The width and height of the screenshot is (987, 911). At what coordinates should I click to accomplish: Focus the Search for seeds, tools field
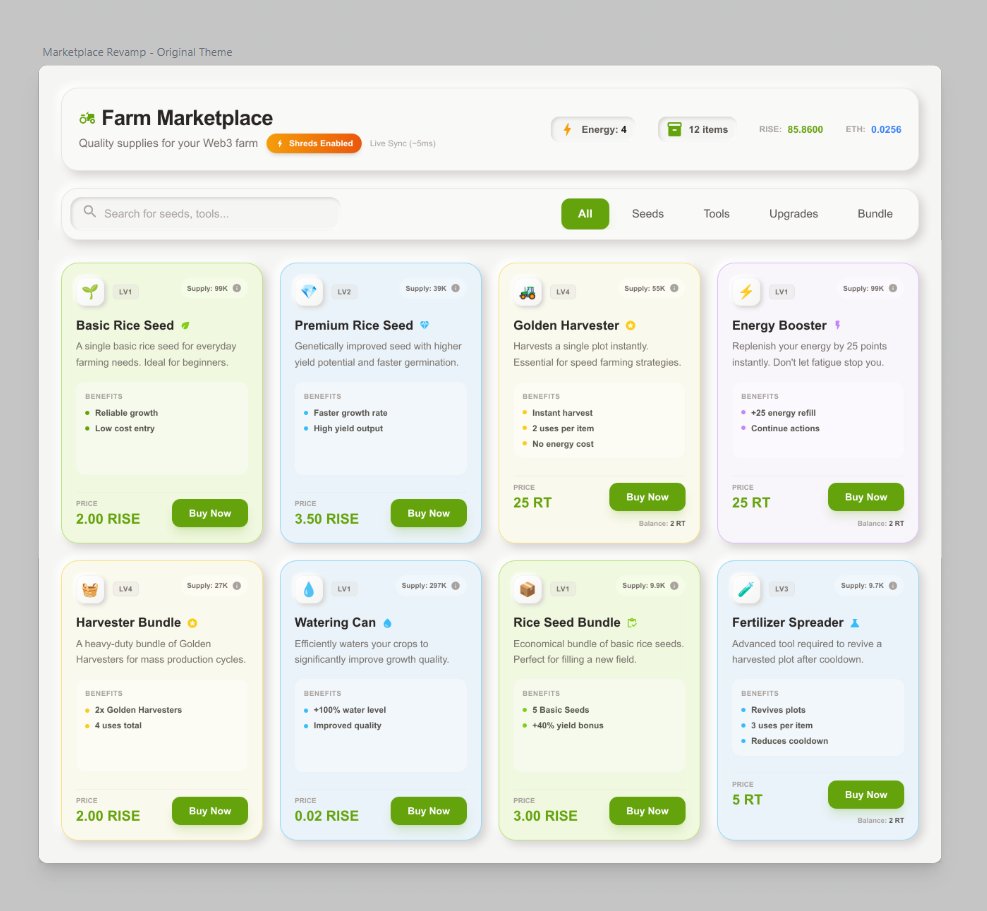(205, 213)
